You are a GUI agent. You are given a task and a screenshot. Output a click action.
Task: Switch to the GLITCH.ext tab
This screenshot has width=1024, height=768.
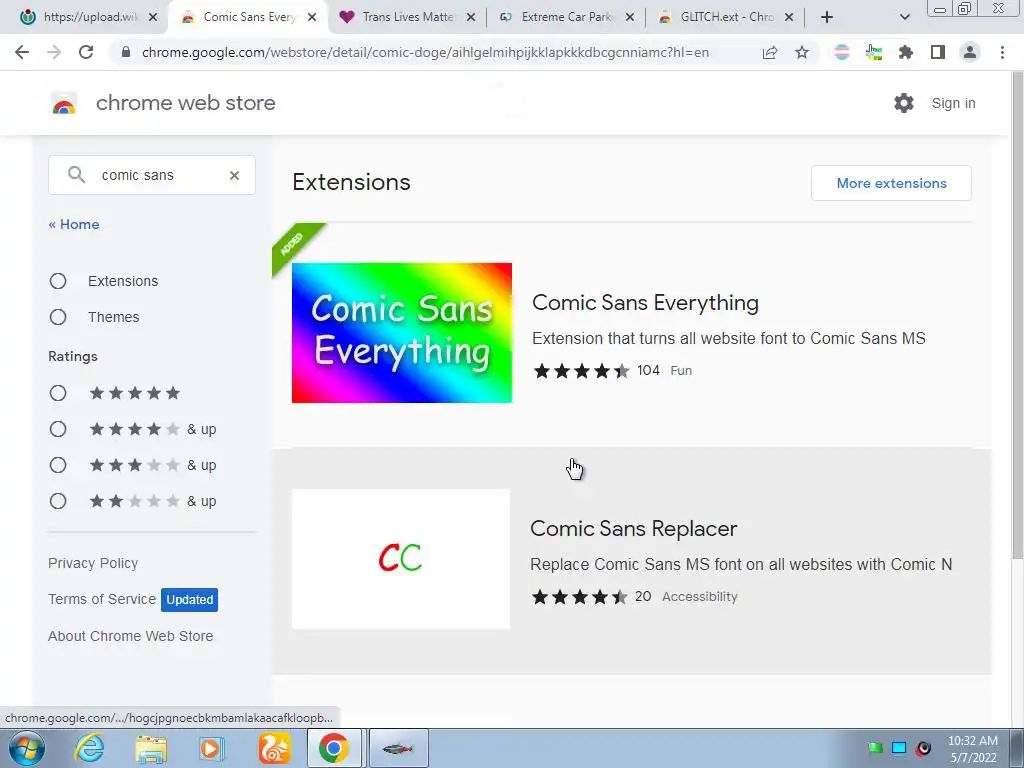coord(725,17)
